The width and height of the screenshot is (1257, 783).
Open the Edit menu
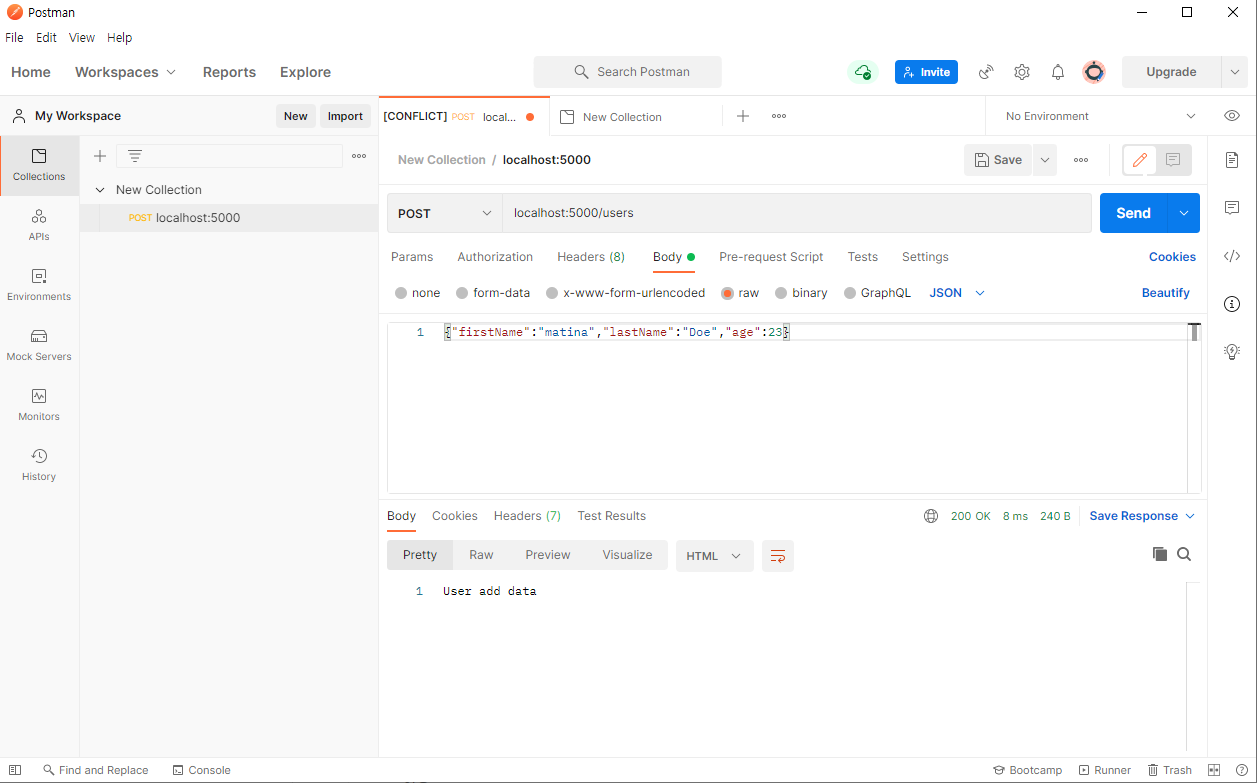coord(46,38)
